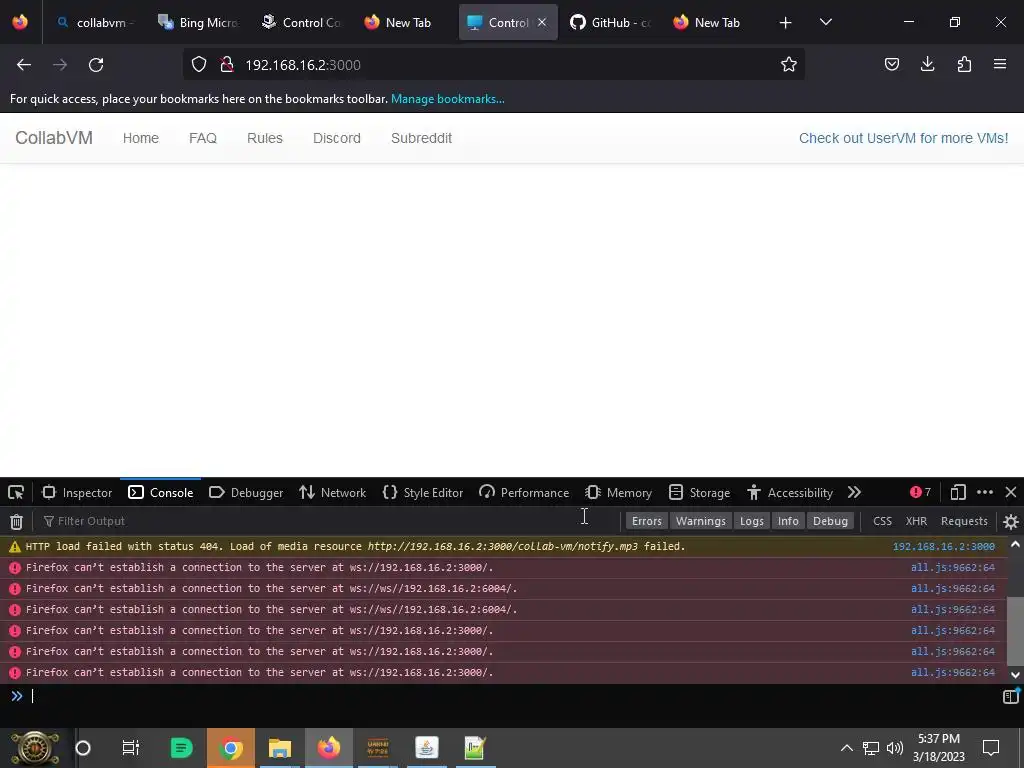The width and height of the screenshot is (1024, 768).
Task: Open the console settings gear icon
Action: (1010, 521)
